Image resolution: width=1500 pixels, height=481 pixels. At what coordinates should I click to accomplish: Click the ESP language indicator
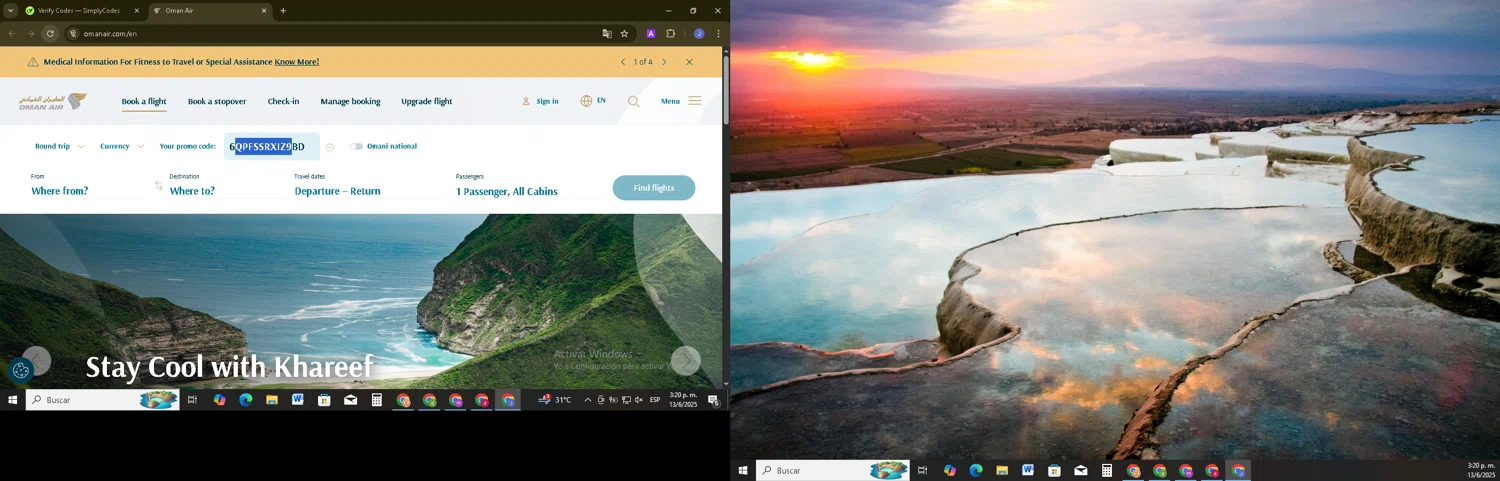click(655, 400)
